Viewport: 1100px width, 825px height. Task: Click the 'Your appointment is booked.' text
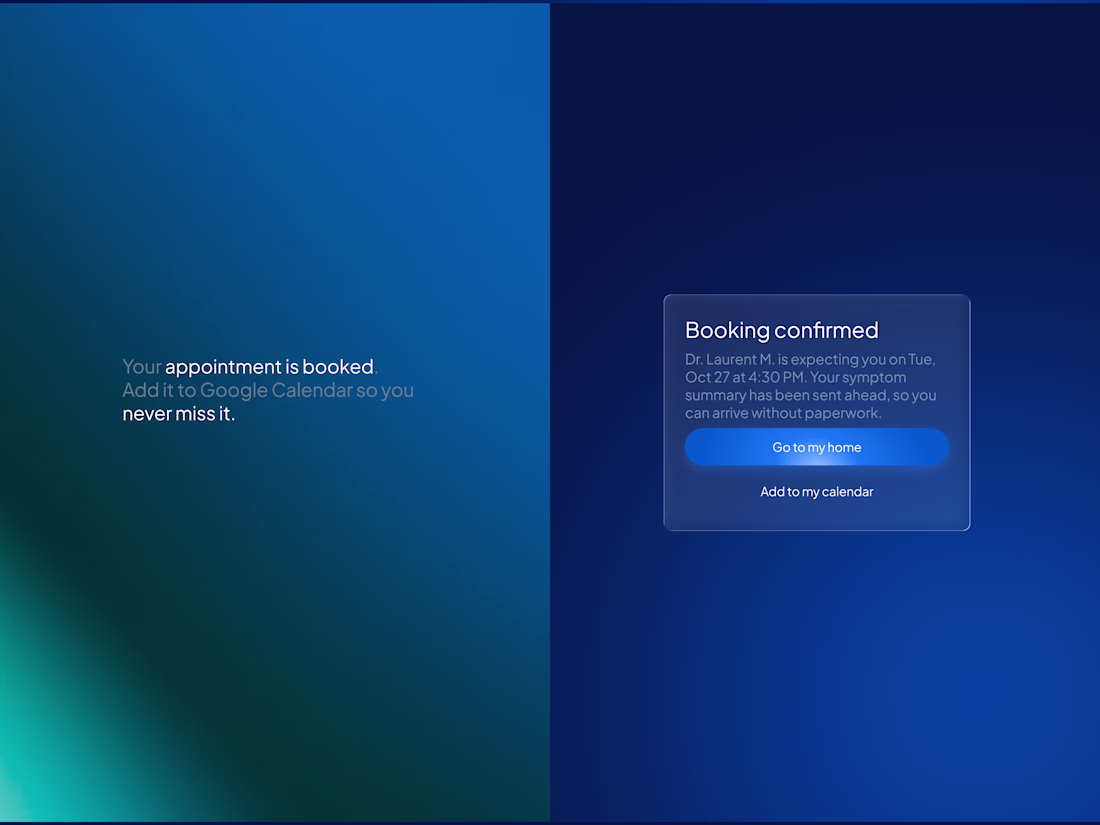(x=250, y=367)
